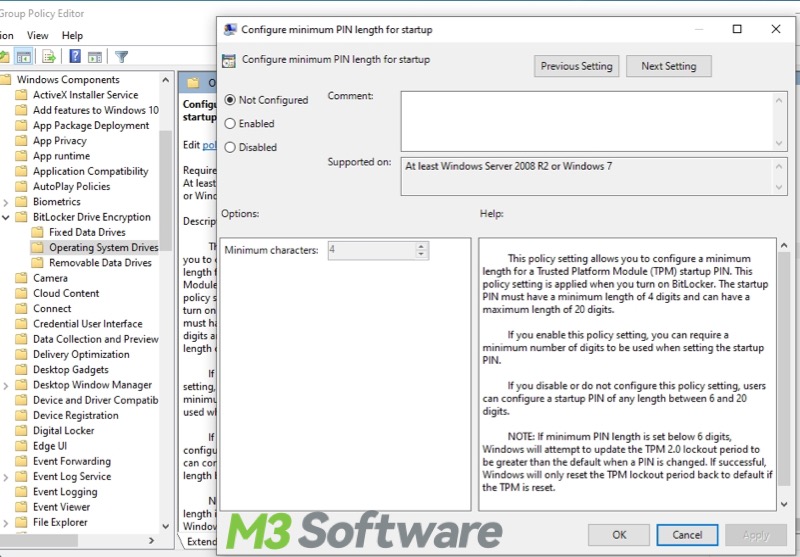800x557 pixels.
Task: Click the File Explorer folder icon
Action: (21, 523)
